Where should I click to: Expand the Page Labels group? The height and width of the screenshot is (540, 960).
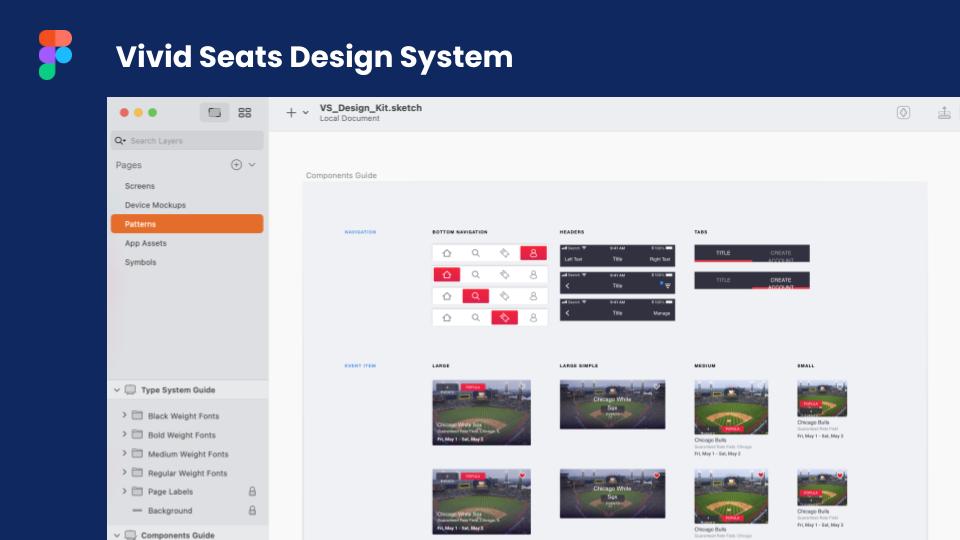click(x=124, y=491)
